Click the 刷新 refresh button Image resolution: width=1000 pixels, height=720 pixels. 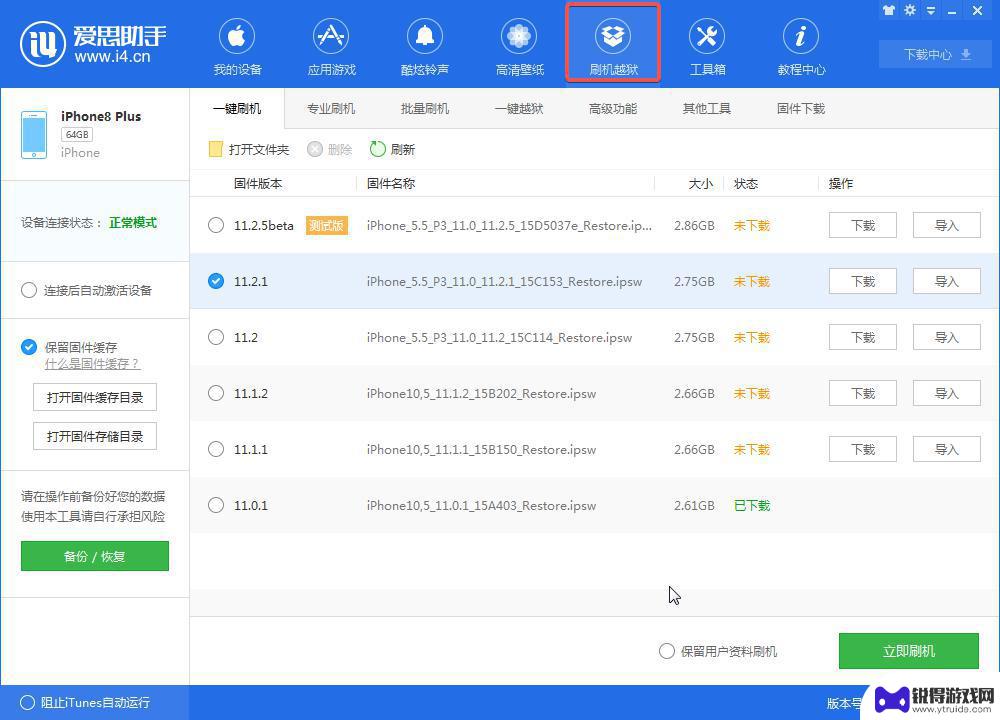pos(392,149)
